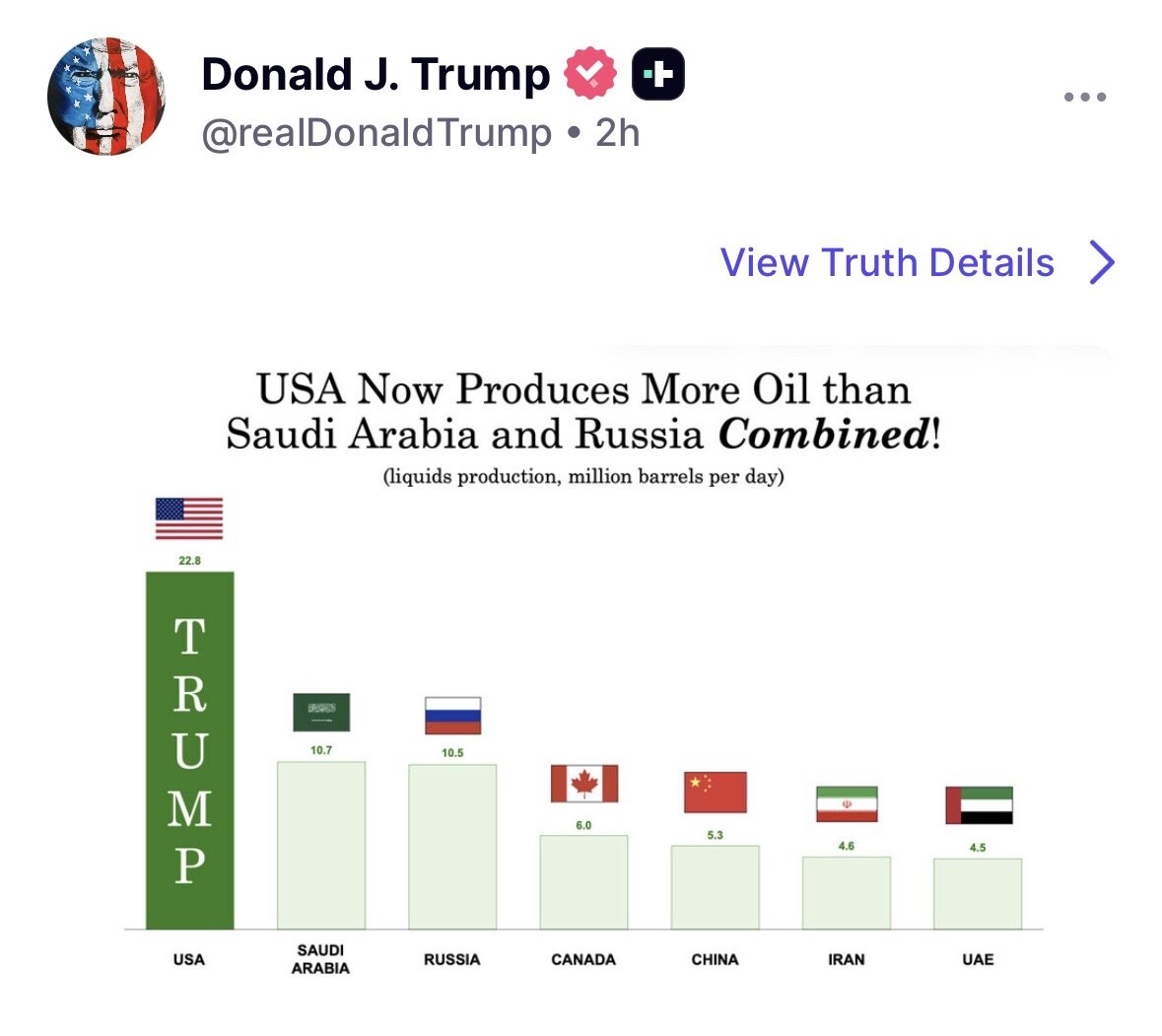Image resolution: width=1162 pixels, height=1036 pixels.
Task: Click the light green Saudi Arabia bar
Action: [321, 844]
